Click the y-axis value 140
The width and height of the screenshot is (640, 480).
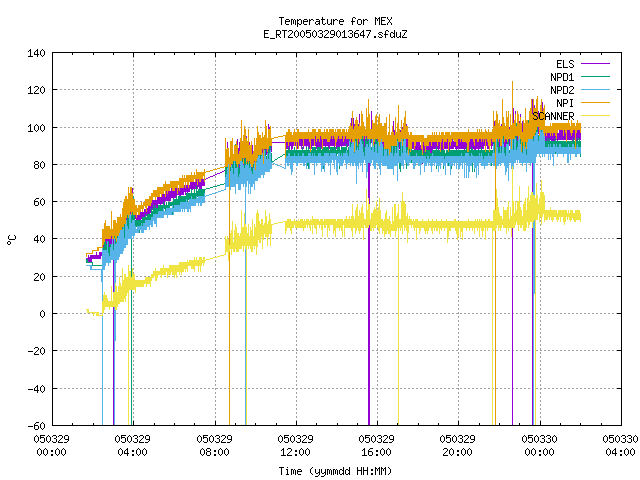(36, 53)
